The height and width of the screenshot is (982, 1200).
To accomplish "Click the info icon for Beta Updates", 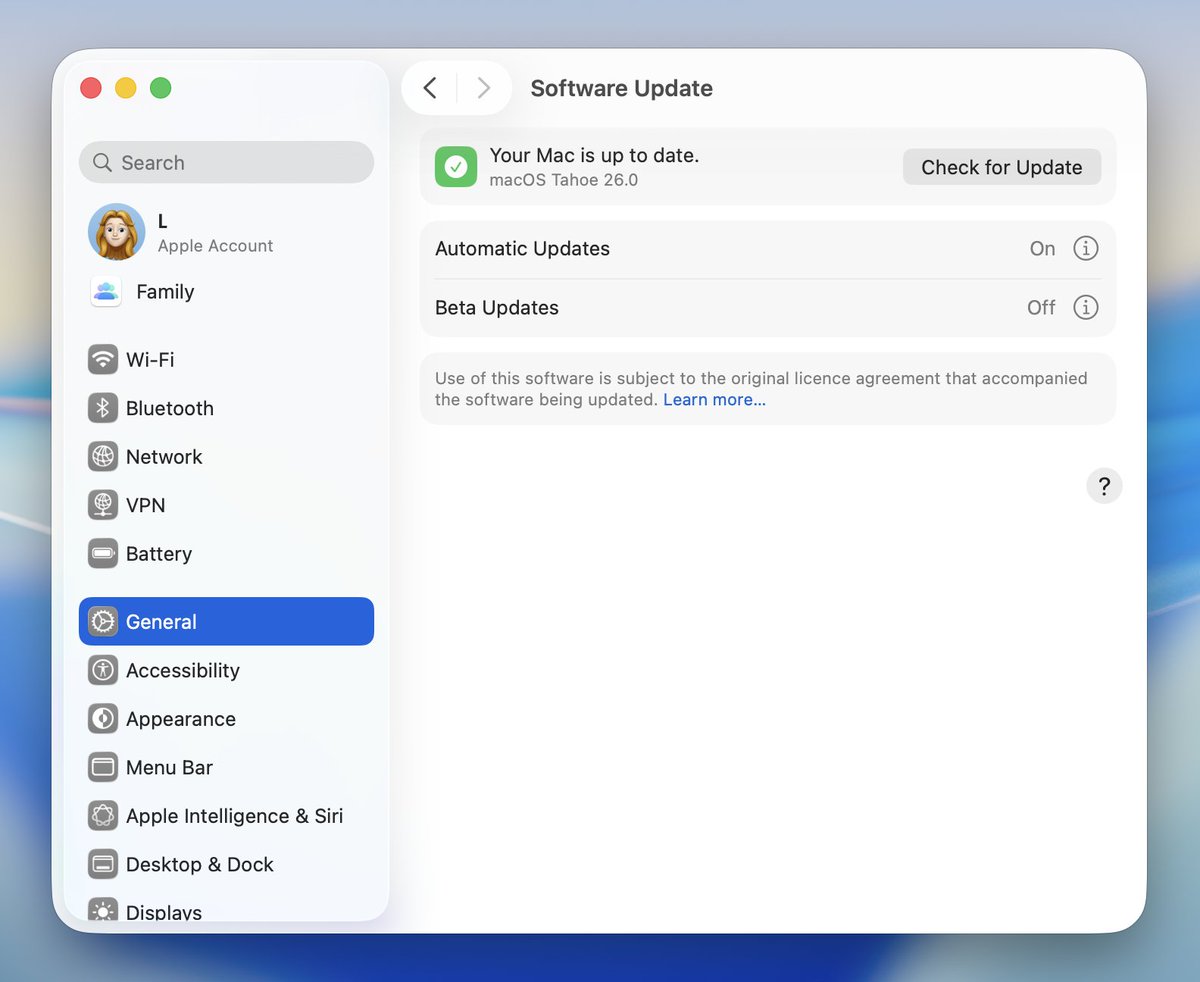I will coord(1086,307).
